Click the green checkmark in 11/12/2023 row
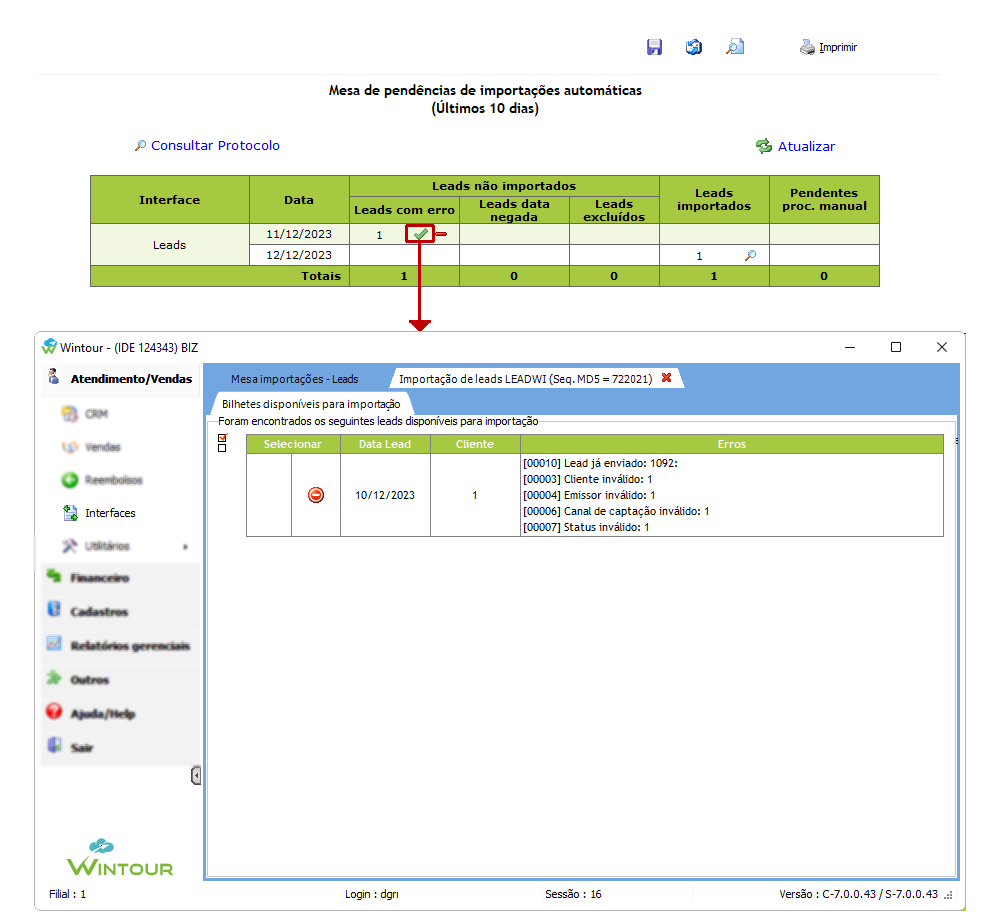990x922 pixels. 420,234
